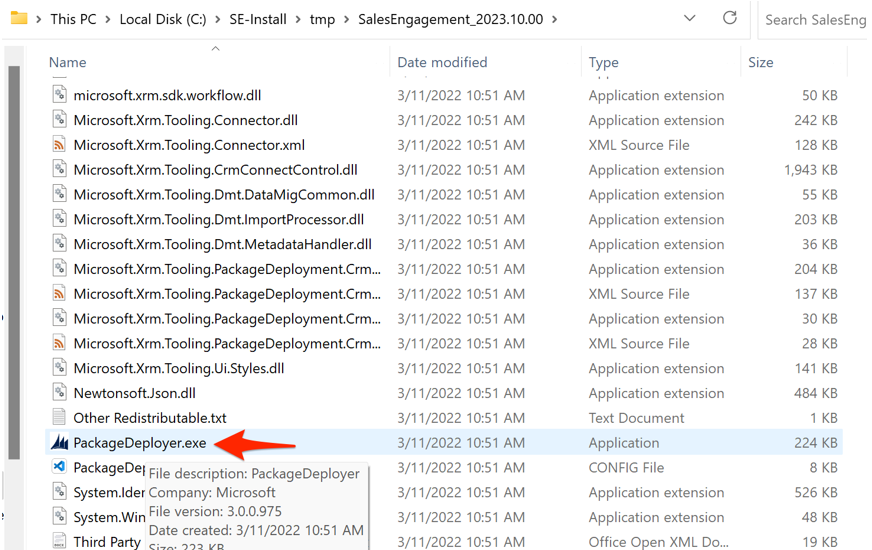This screenshot has height=550, width=872.
Task: Click the Search SalesEng search box
Action: coord(815,20)
